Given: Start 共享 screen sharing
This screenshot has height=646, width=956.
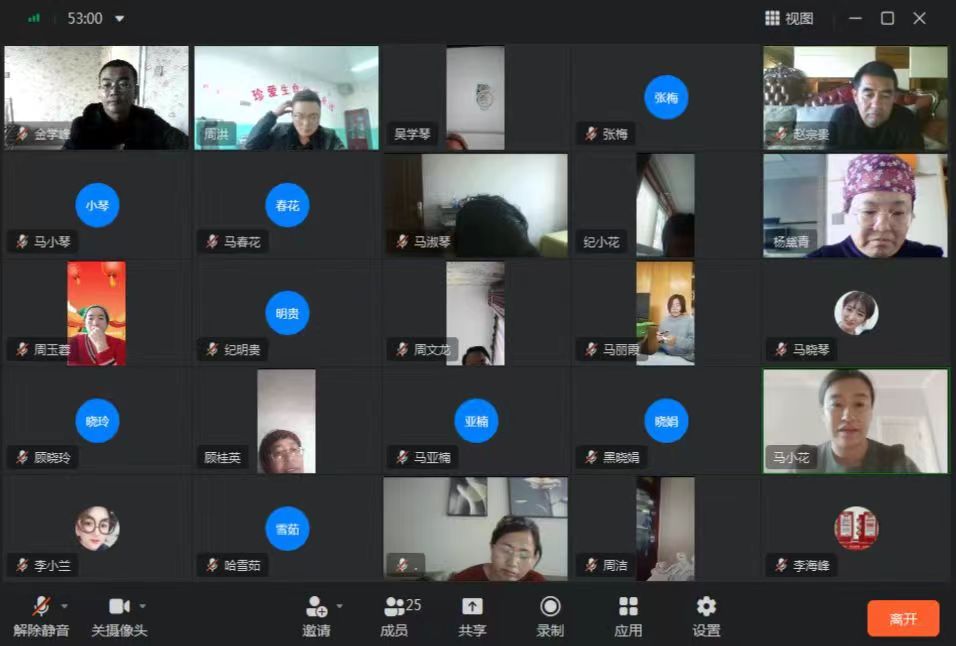Looking at the screenshot, I should point(472,615).
